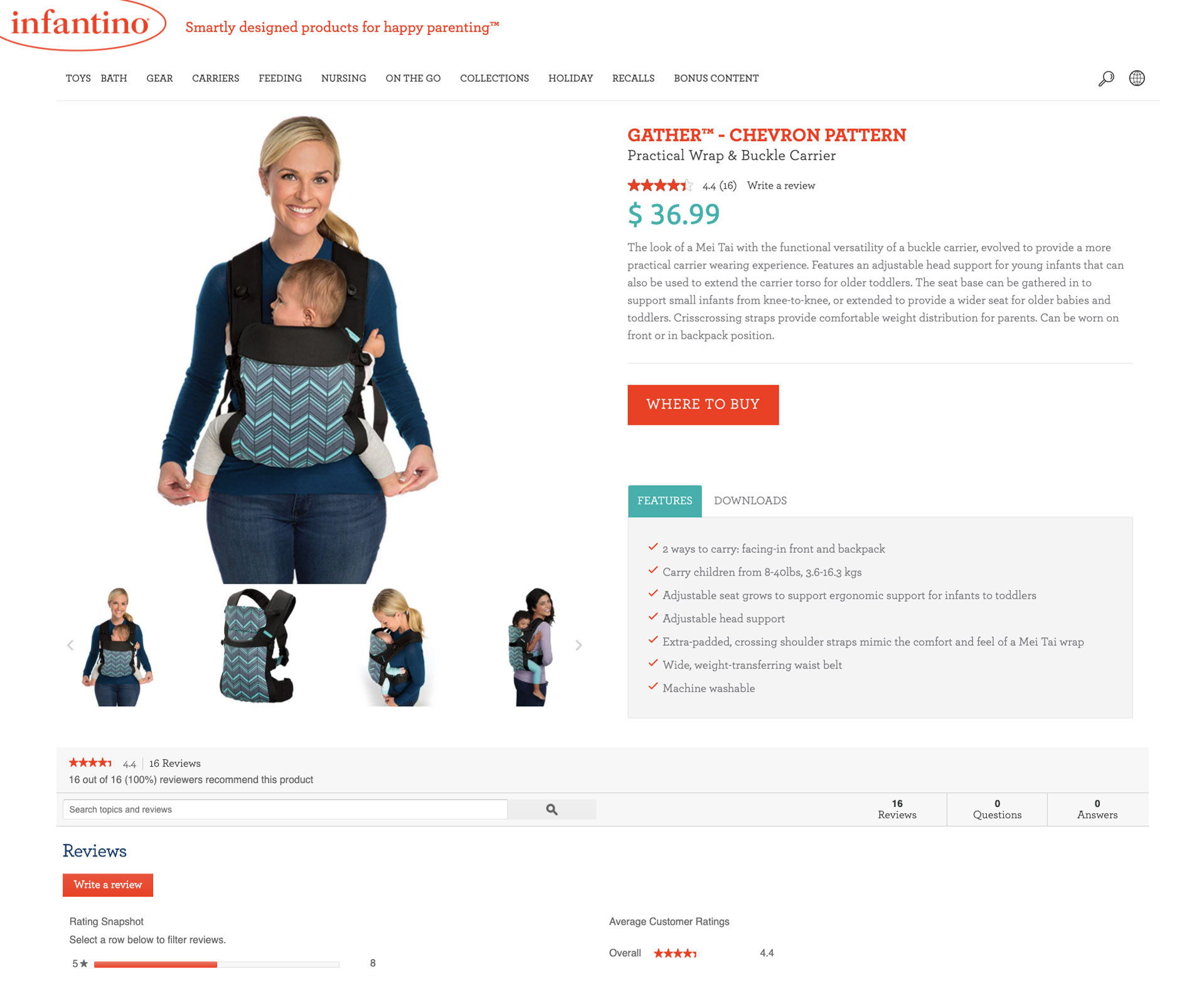This screenshot has height=994, width=1204.
Task: Open the 0 Questions section
Action: 997,810
